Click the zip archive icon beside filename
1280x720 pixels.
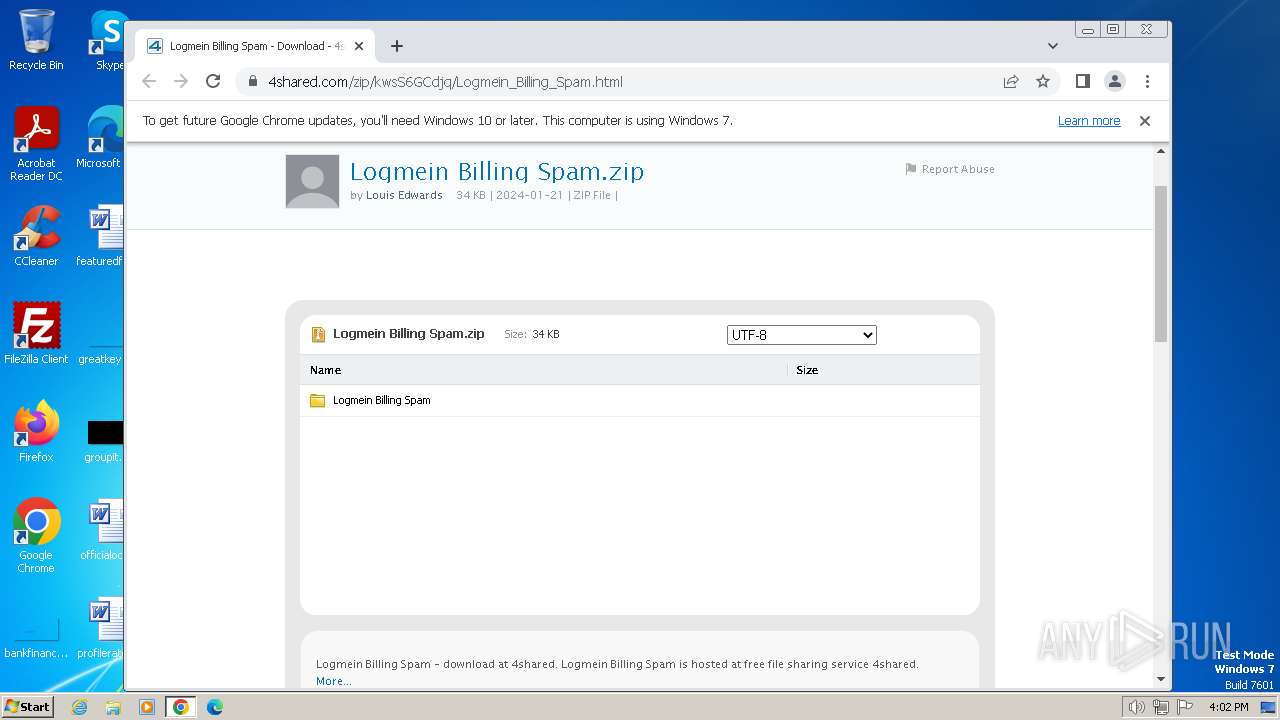pyautogui.click(x=318, y=335)
